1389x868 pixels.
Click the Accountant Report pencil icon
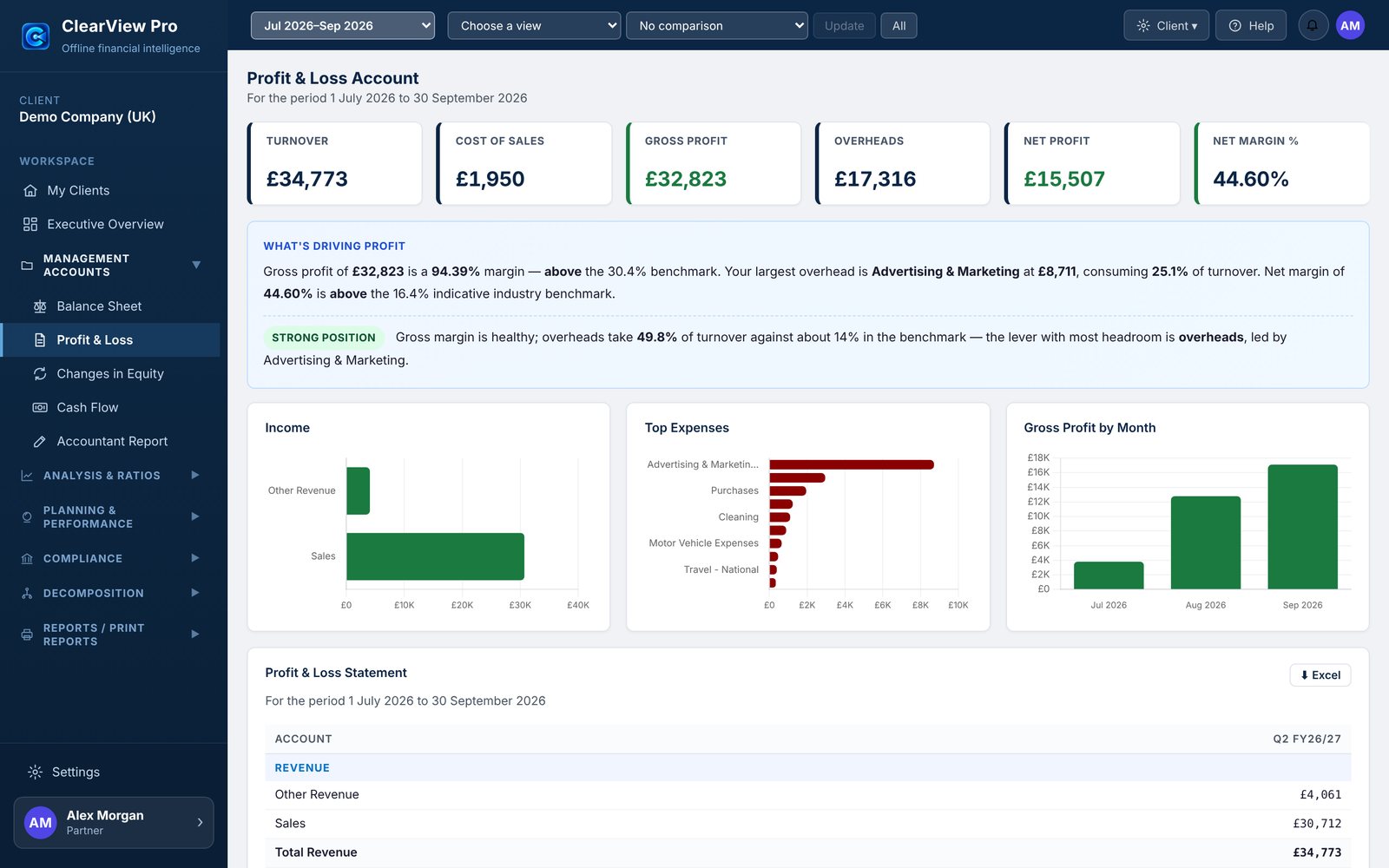pos(40,442)
